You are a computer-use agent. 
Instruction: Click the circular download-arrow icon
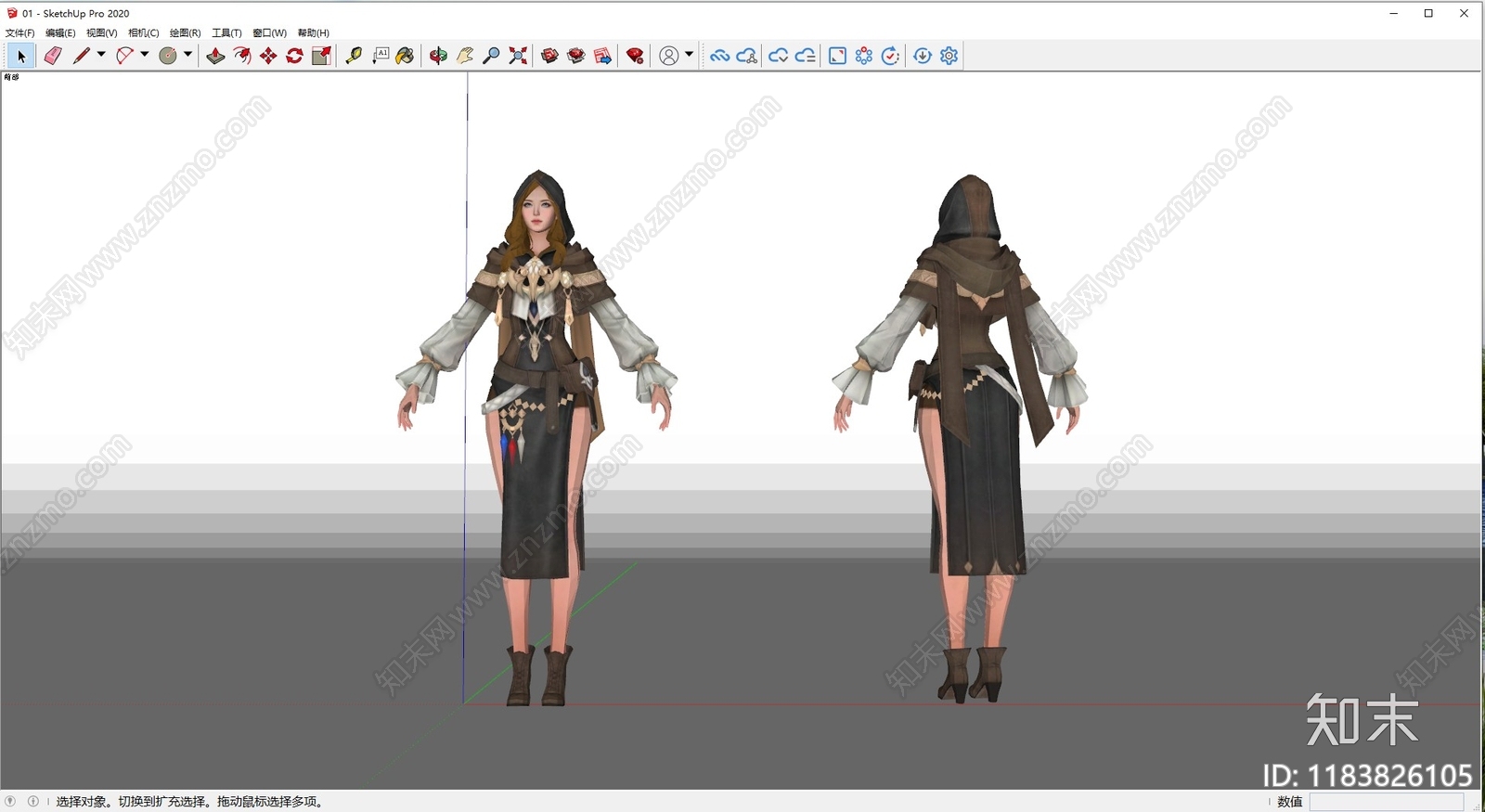(923, 56)
